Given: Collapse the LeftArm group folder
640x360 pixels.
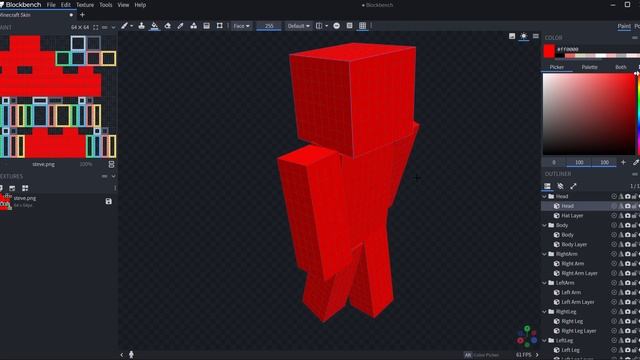Looking at the screenshot, I should click(x=544, y=283).
